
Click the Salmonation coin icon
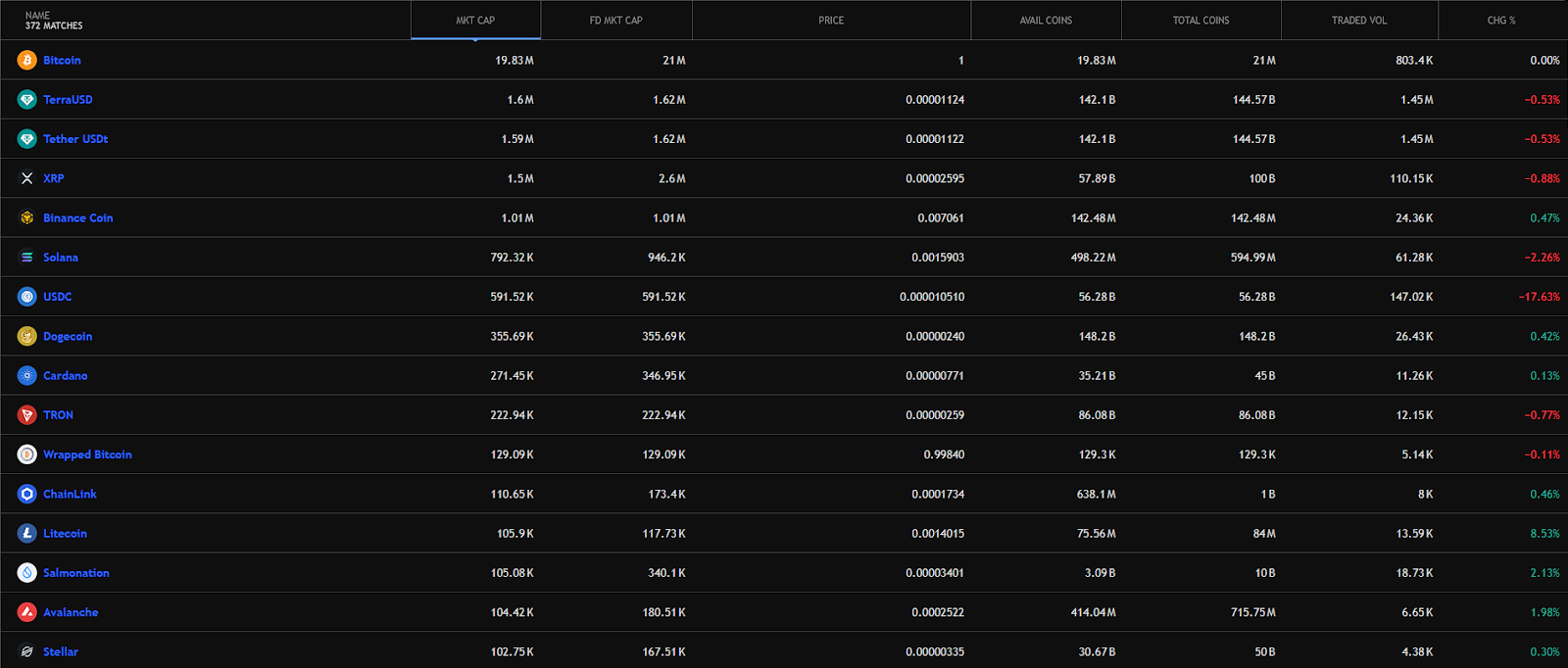point(27,573)
